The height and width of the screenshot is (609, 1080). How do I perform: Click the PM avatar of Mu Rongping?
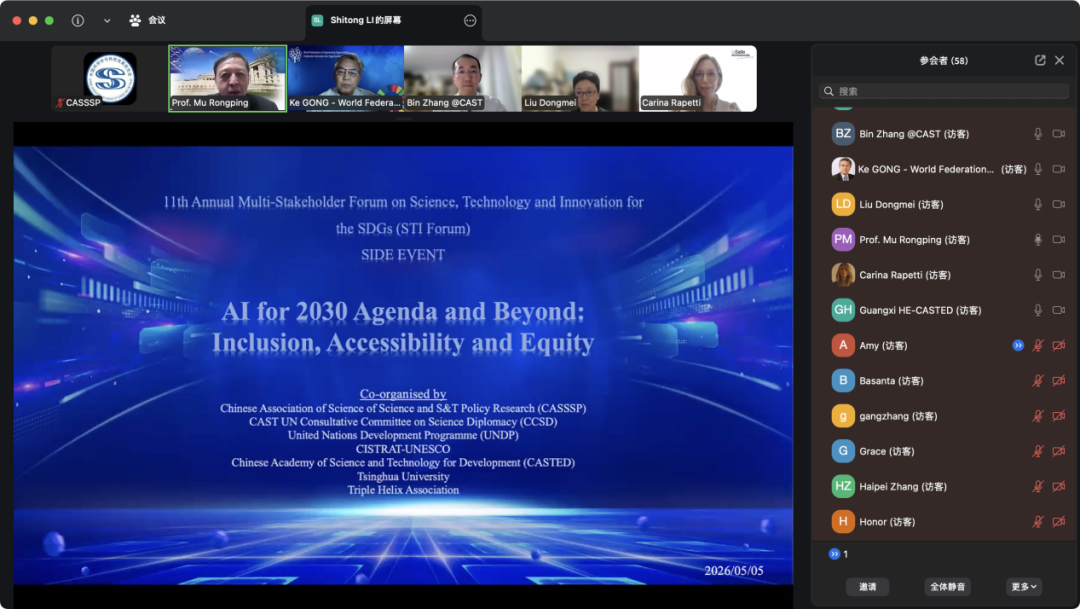pos(843,239)
